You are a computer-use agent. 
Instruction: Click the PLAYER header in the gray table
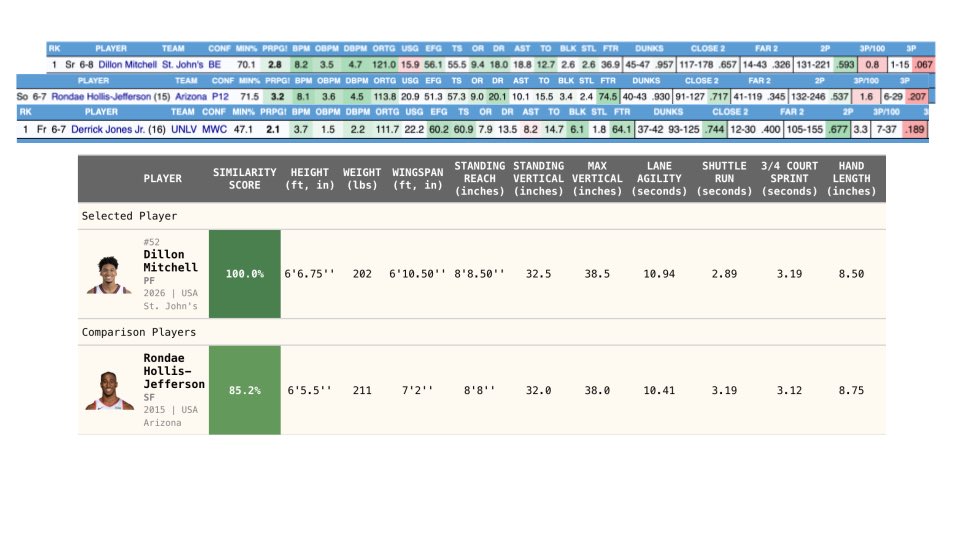(x=162, y=179)
